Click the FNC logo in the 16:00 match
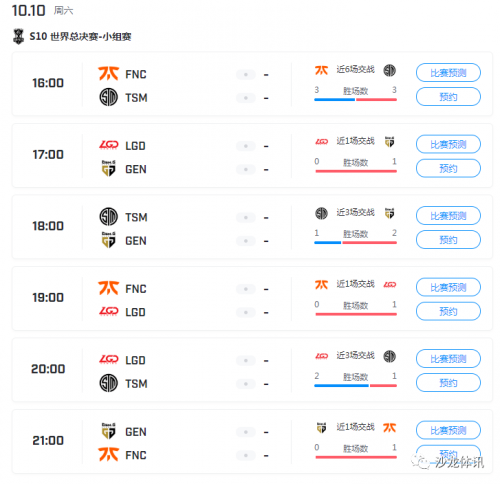 point(108,74)
